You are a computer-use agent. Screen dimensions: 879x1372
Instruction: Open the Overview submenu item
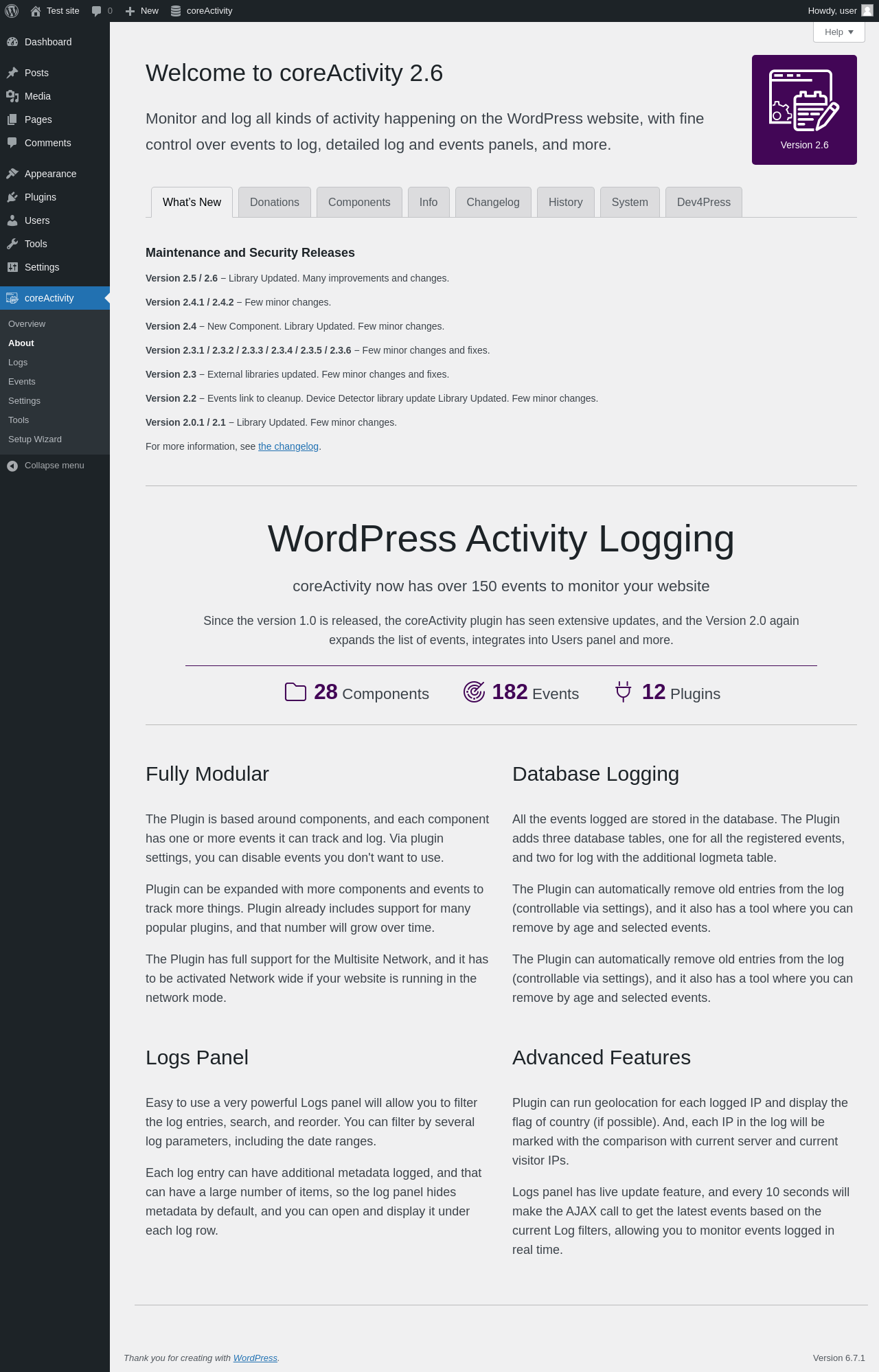click(x=27, y=324)
